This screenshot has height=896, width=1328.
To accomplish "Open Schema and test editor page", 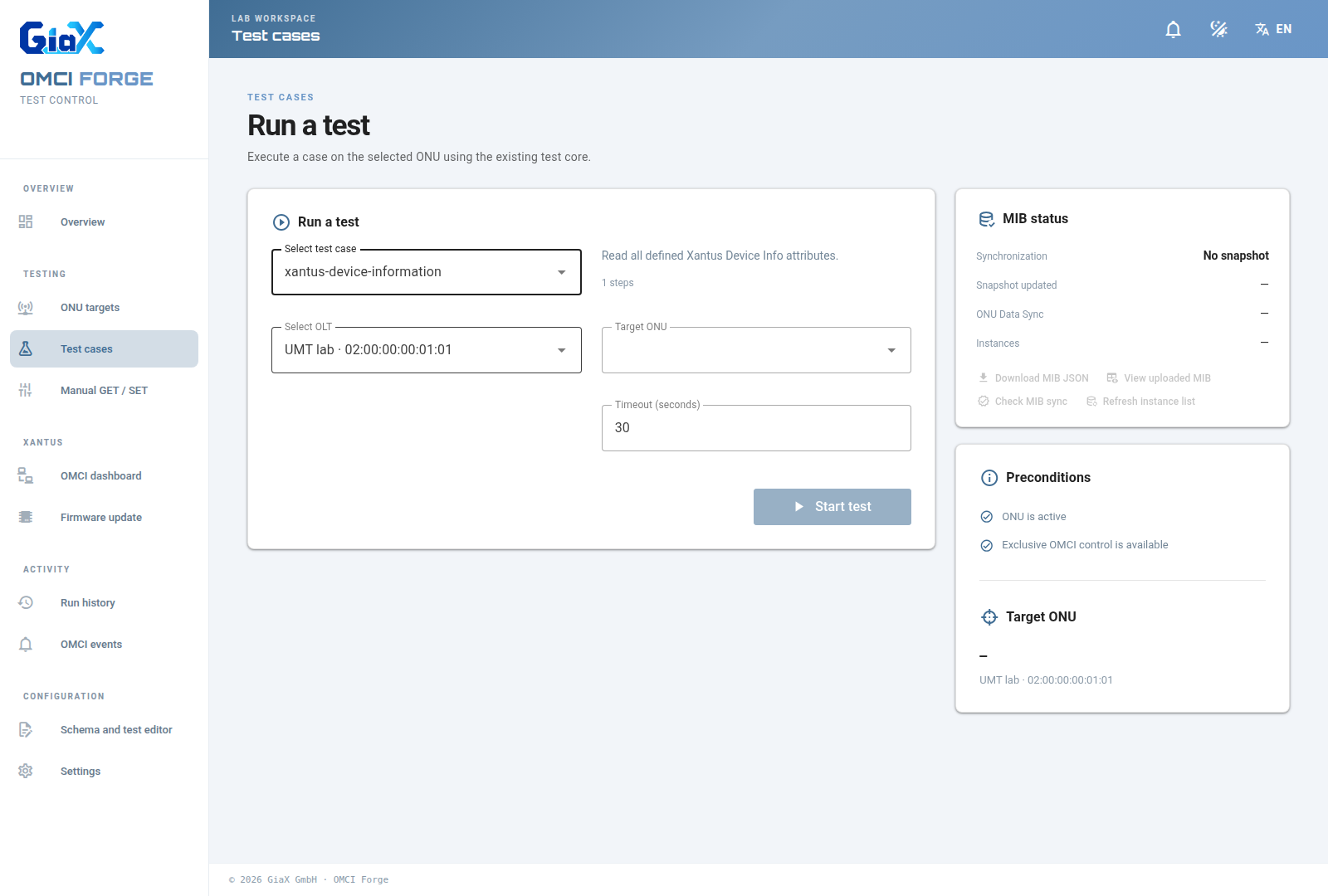I will (104, 729).
